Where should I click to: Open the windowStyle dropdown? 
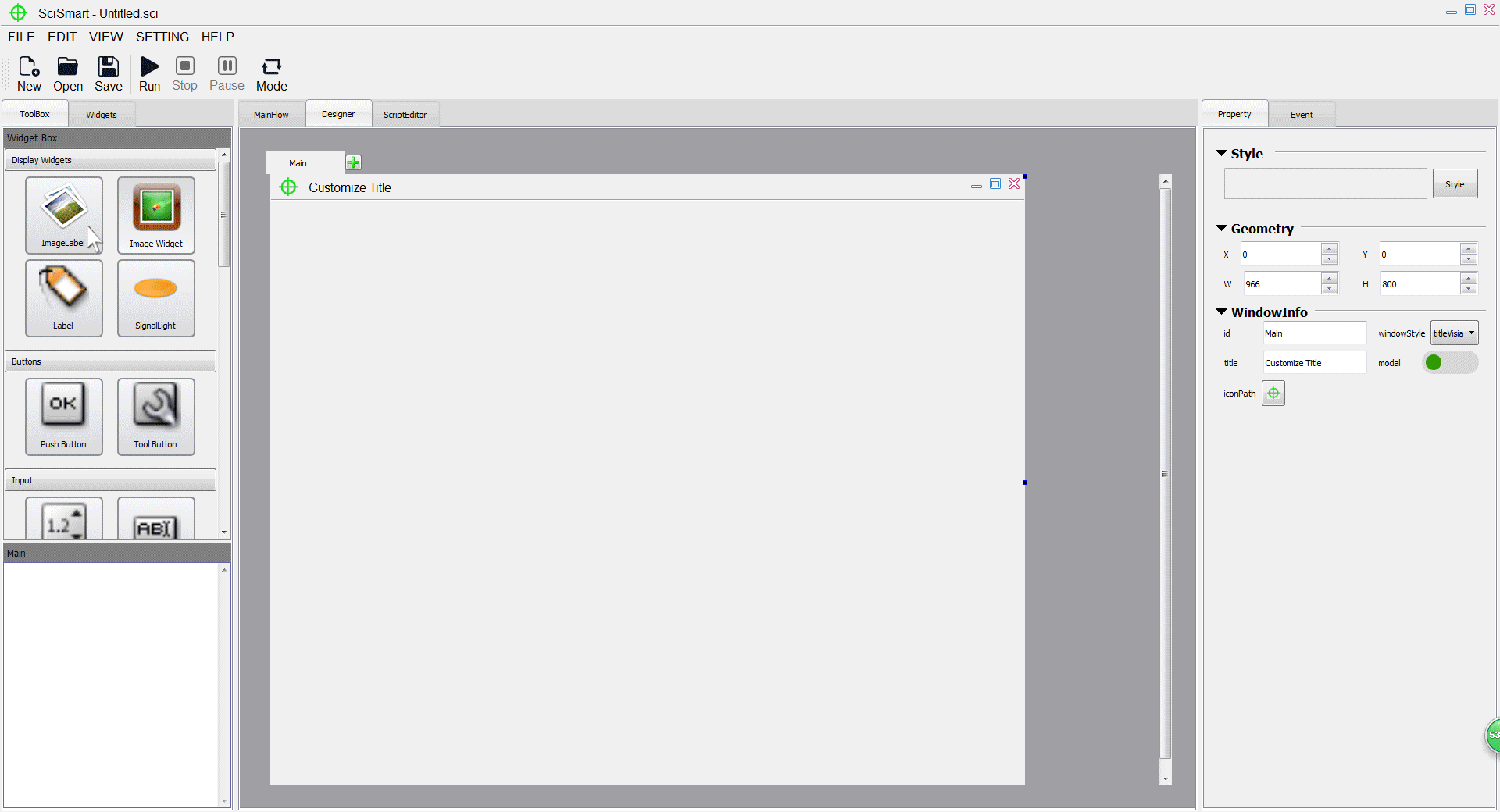pyautogui.click(x=1454, y=333)
